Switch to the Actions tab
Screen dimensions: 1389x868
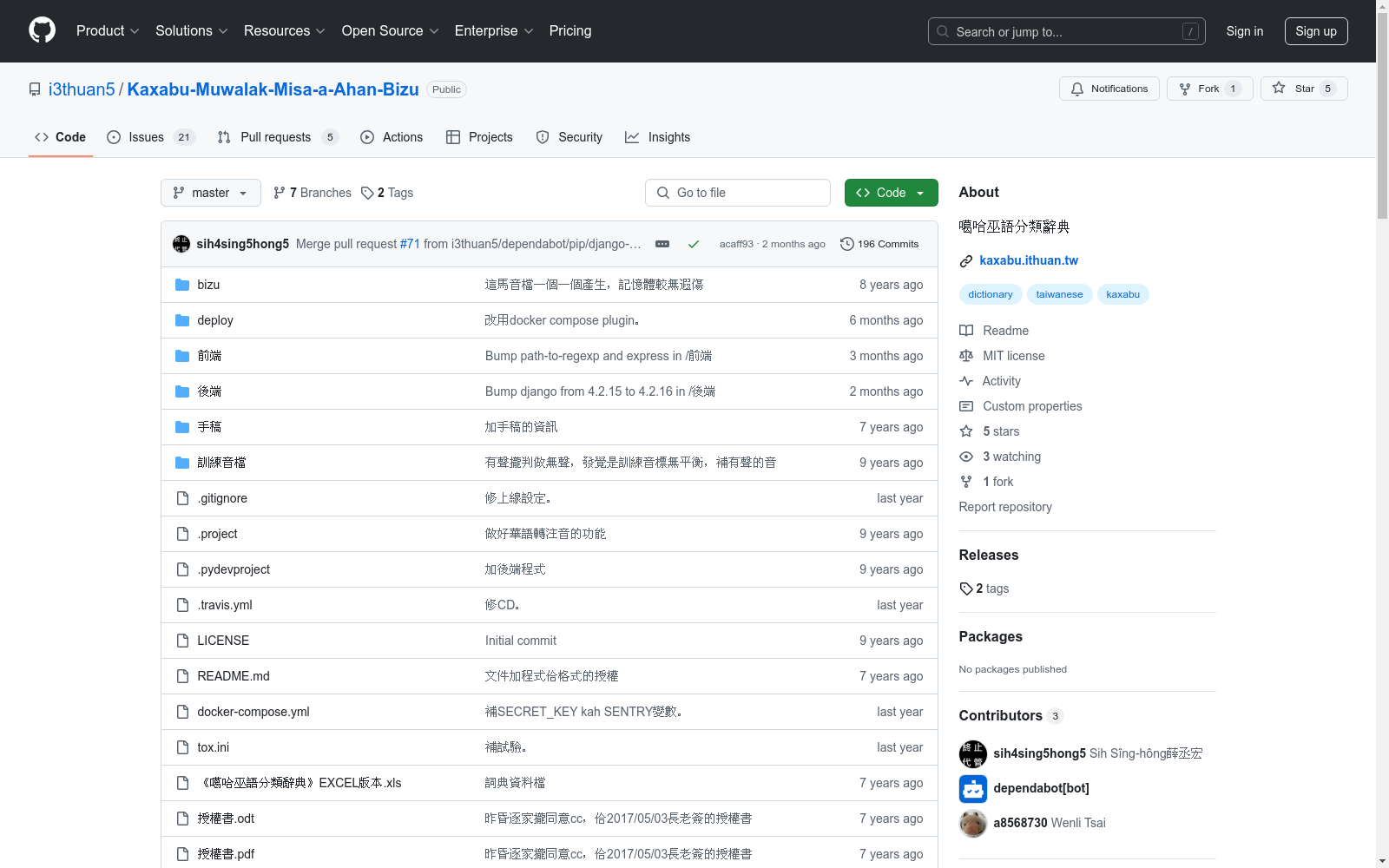click(x=392, y=137)
